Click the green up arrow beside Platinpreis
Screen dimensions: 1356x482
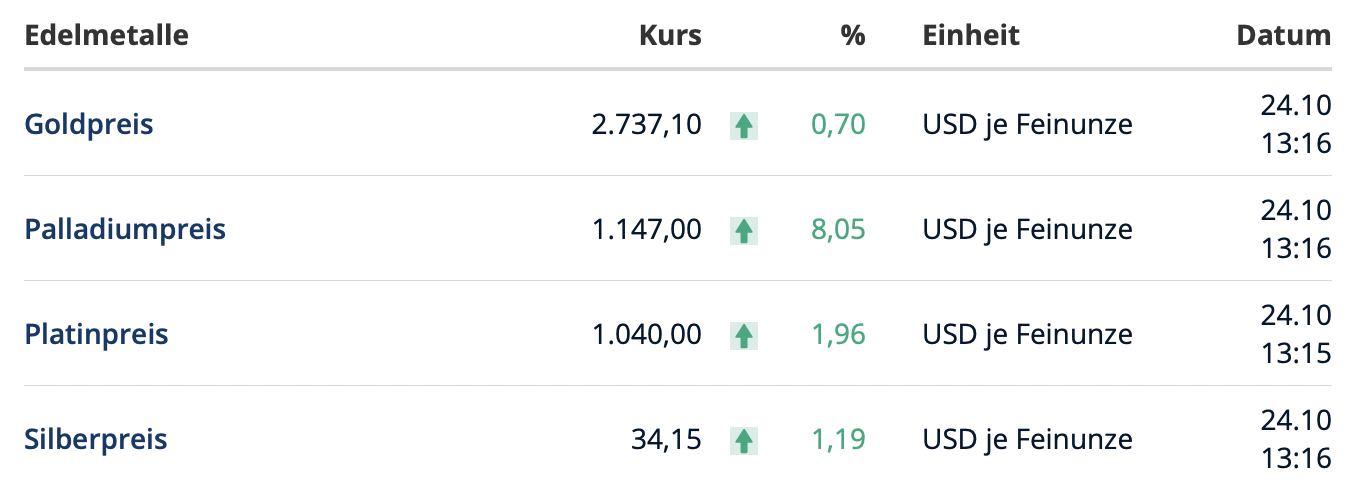click(743, 335)
